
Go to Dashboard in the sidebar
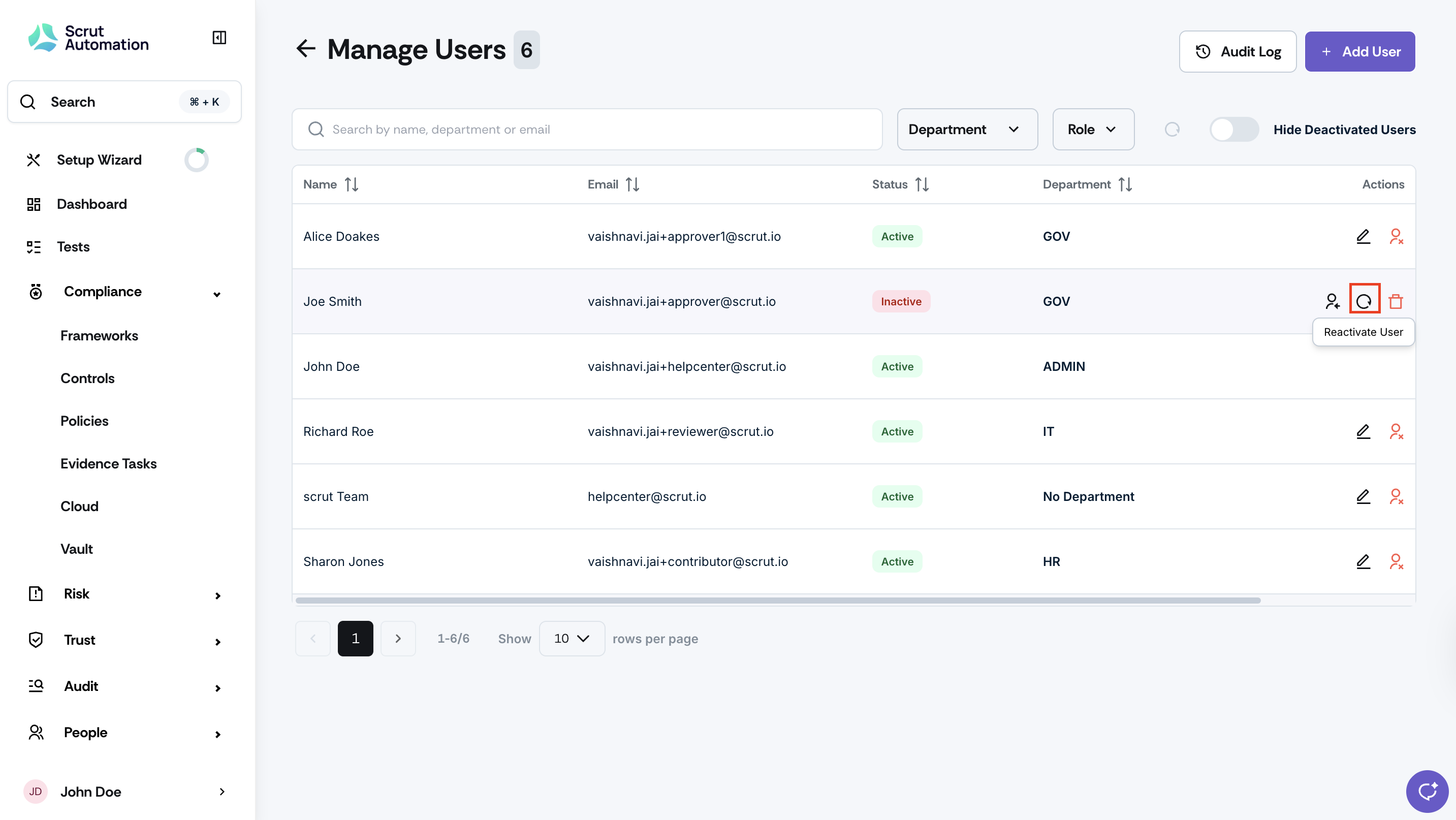click(91, 204)
